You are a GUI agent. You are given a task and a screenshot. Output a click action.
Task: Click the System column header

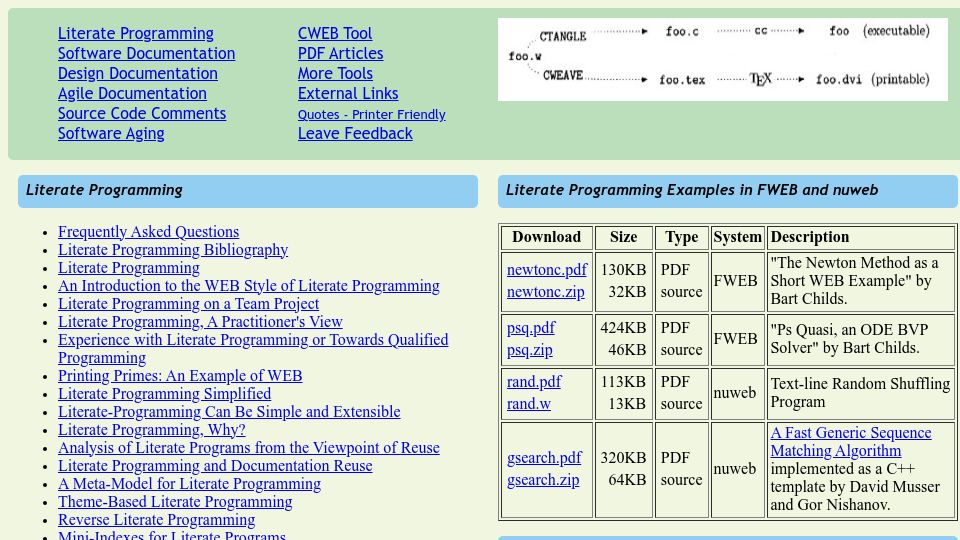(x=737, y=237)
